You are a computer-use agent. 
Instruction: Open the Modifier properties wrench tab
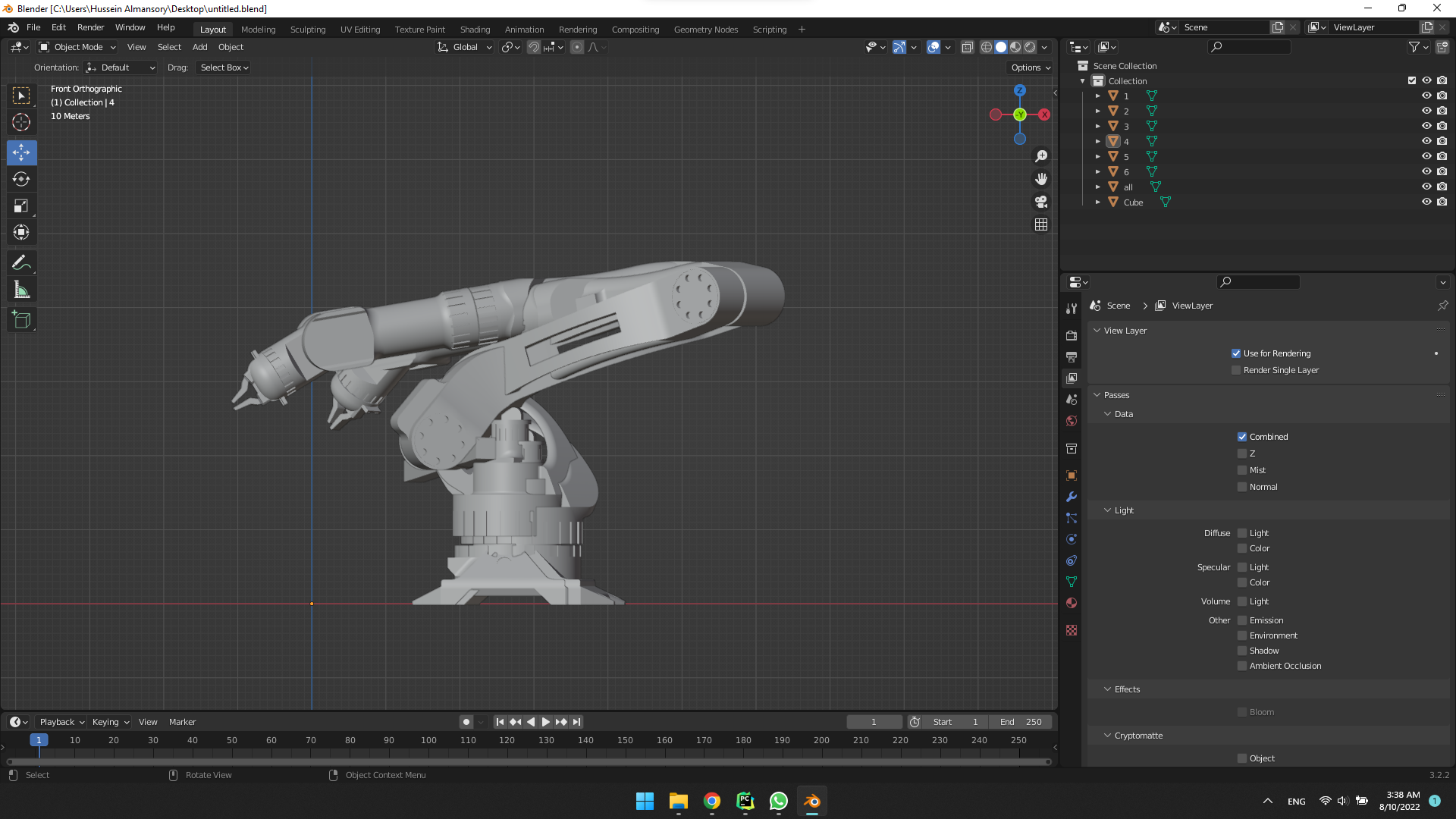(1072, 497)
